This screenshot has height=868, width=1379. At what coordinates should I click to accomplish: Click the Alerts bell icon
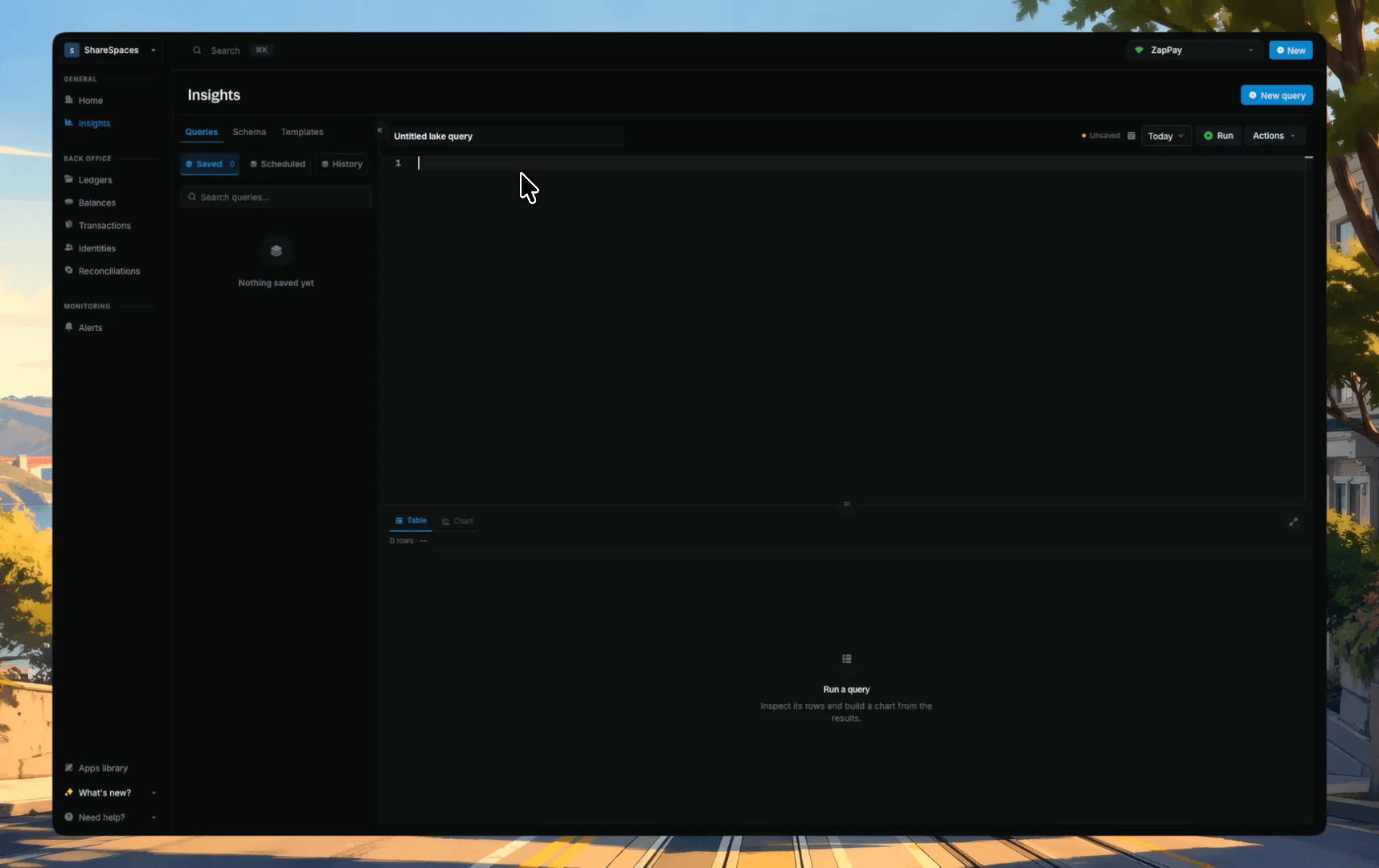click(69, 327)
